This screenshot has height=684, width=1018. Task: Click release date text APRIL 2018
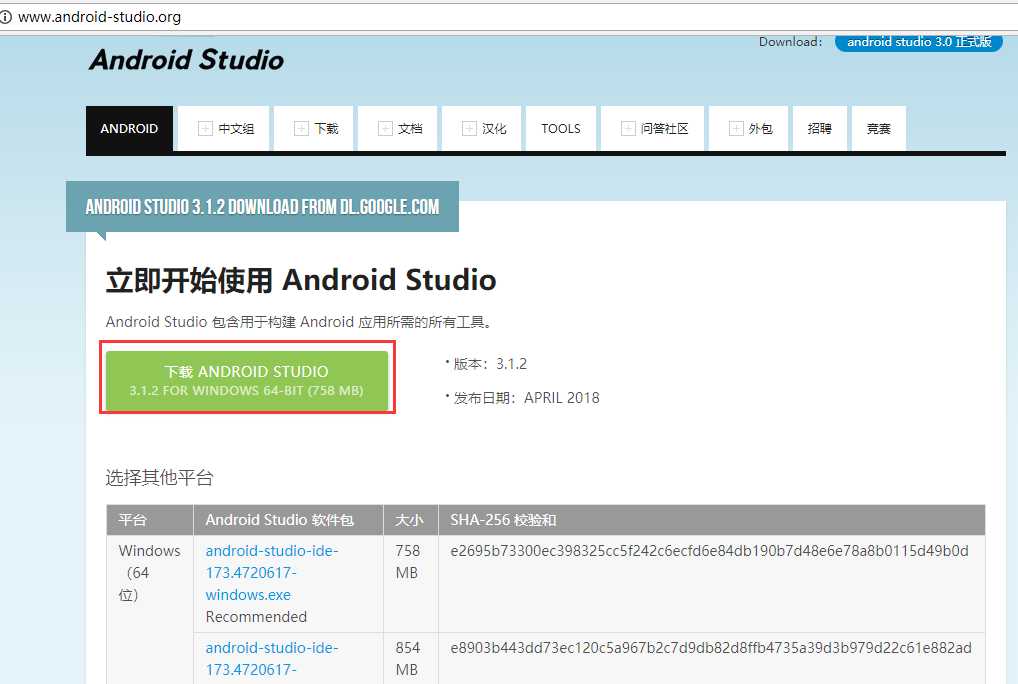point(562,398)
